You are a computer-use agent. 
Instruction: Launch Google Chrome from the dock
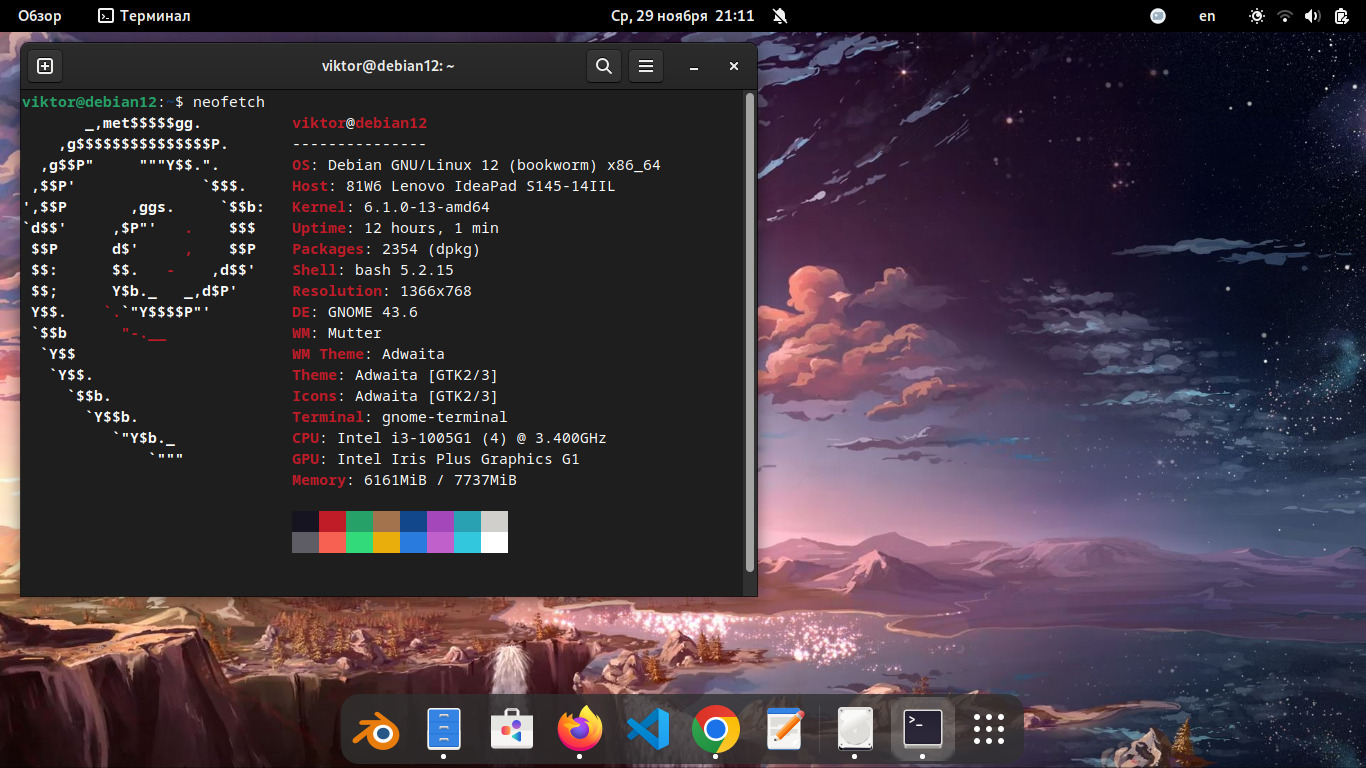(715, 730)
